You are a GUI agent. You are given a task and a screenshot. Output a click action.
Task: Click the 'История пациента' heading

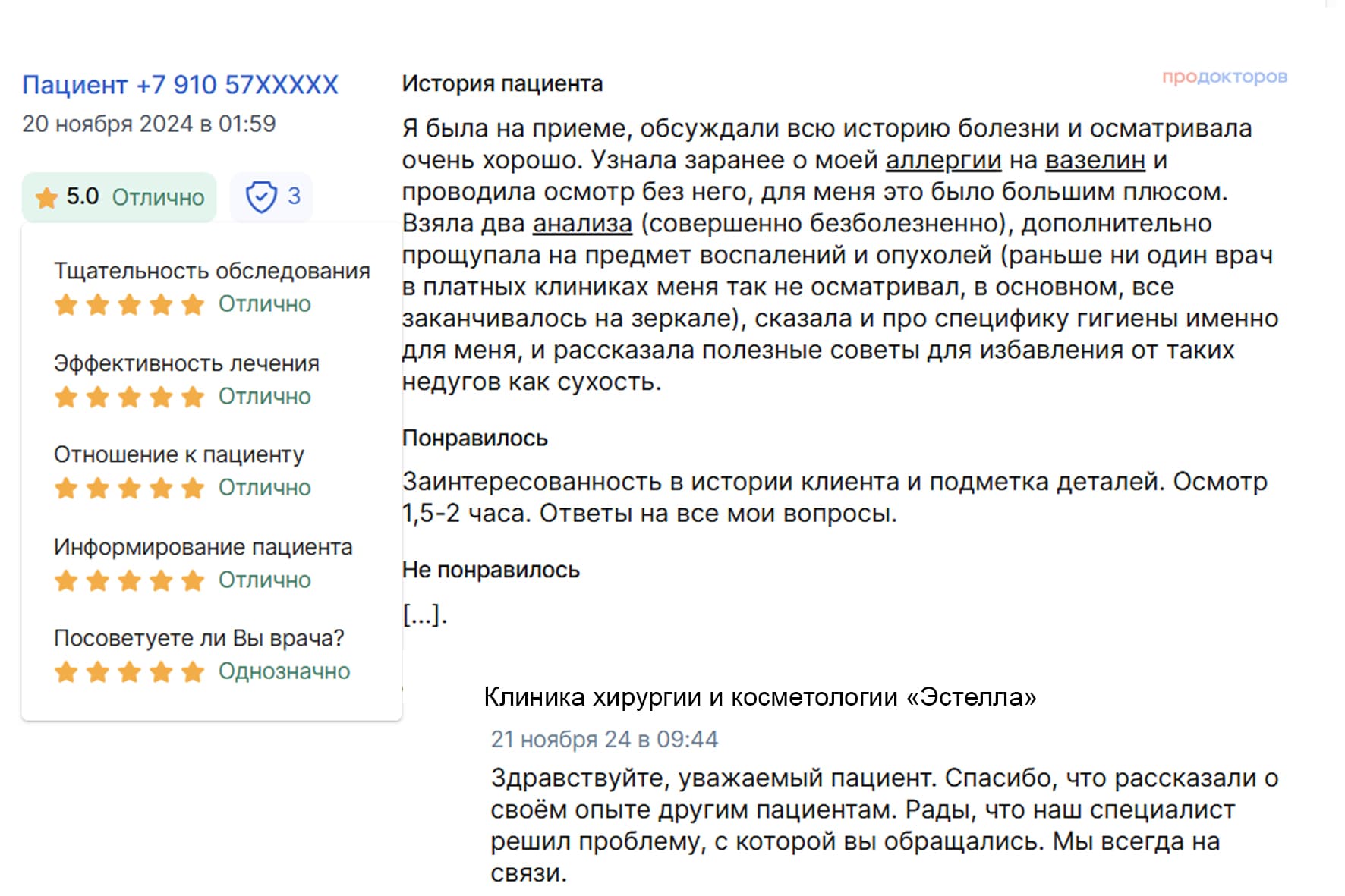[502, 83]
